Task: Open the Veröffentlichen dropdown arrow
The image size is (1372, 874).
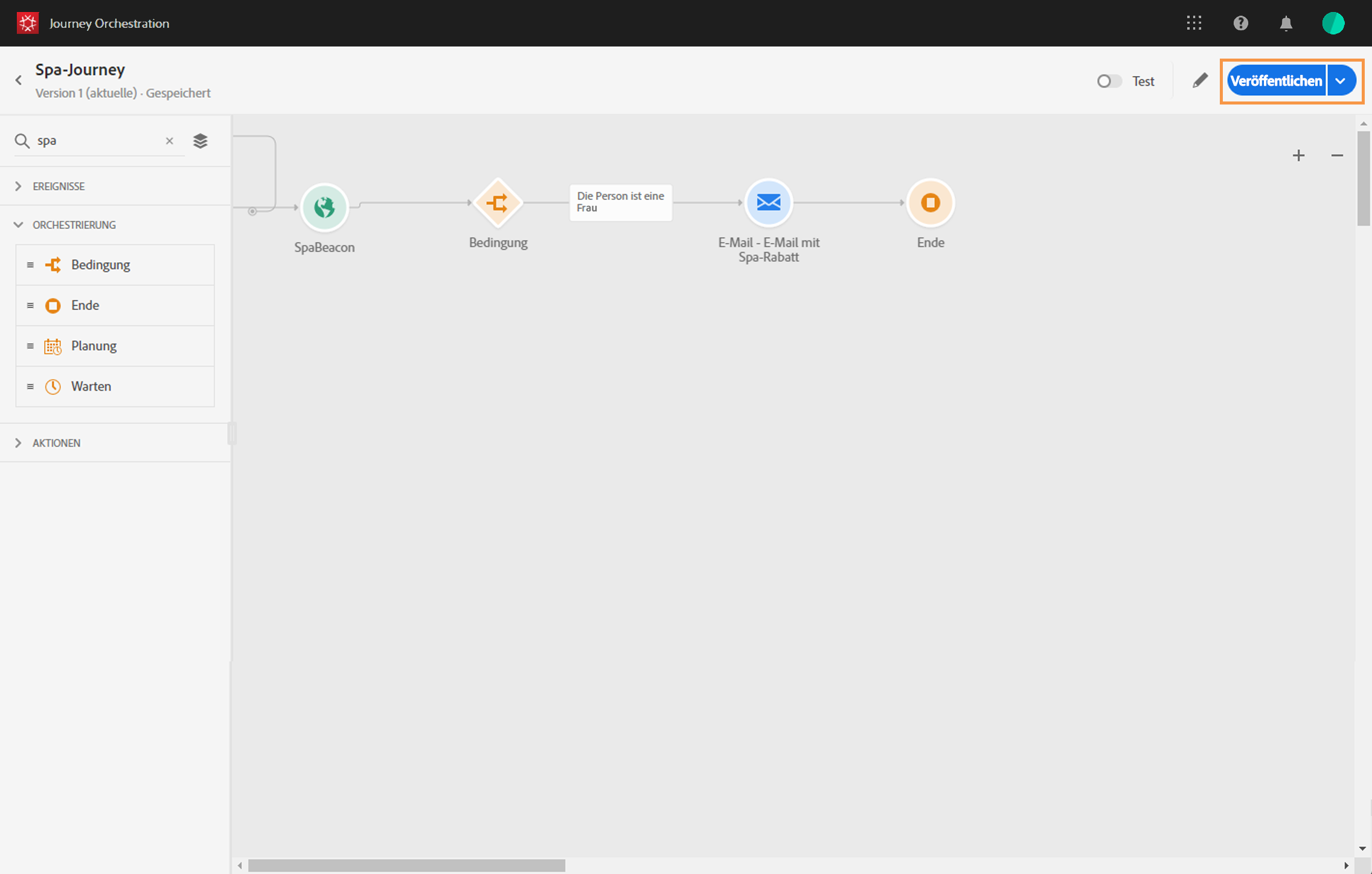Action: click(x=1341, y=81)
